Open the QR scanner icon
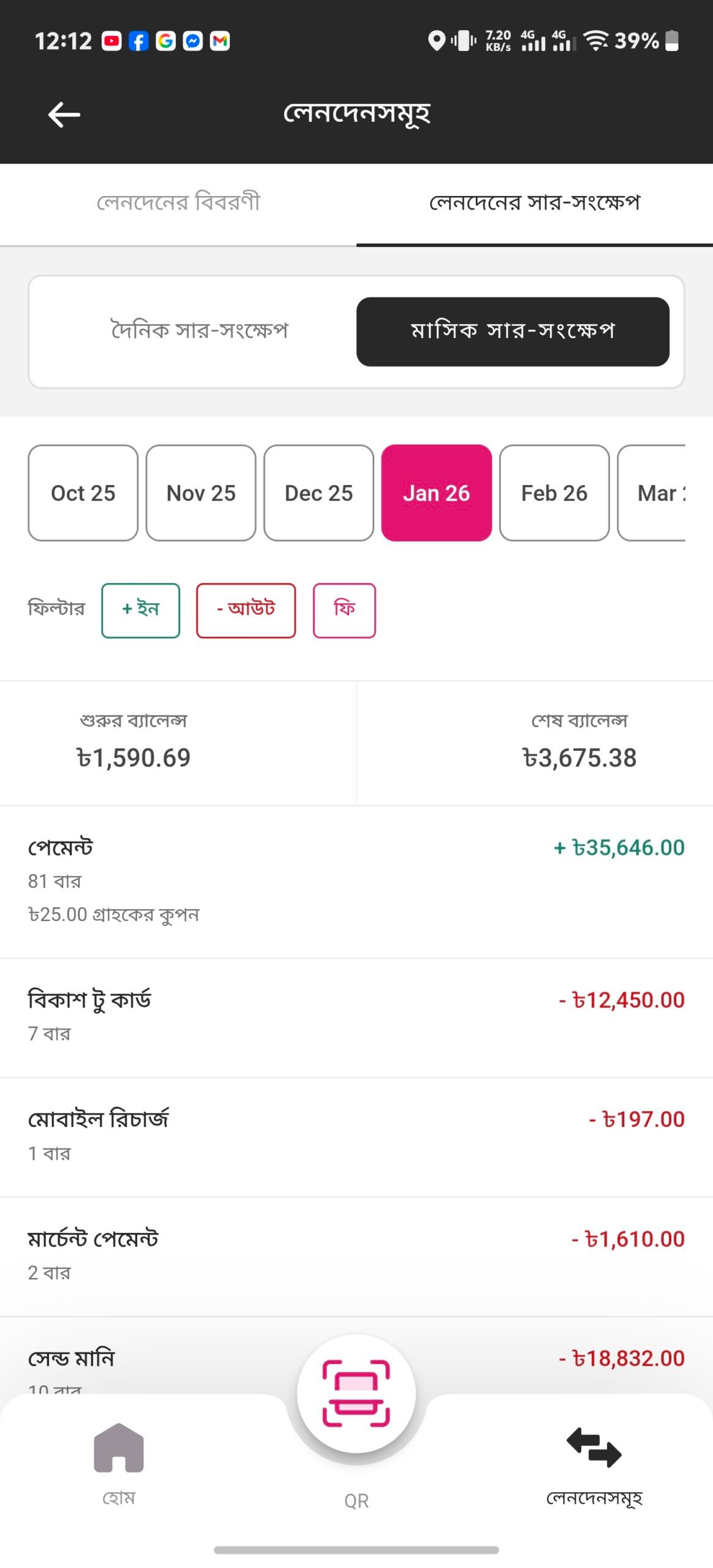Viewport: 713px width, 1568px height. tap(356, 1393)
